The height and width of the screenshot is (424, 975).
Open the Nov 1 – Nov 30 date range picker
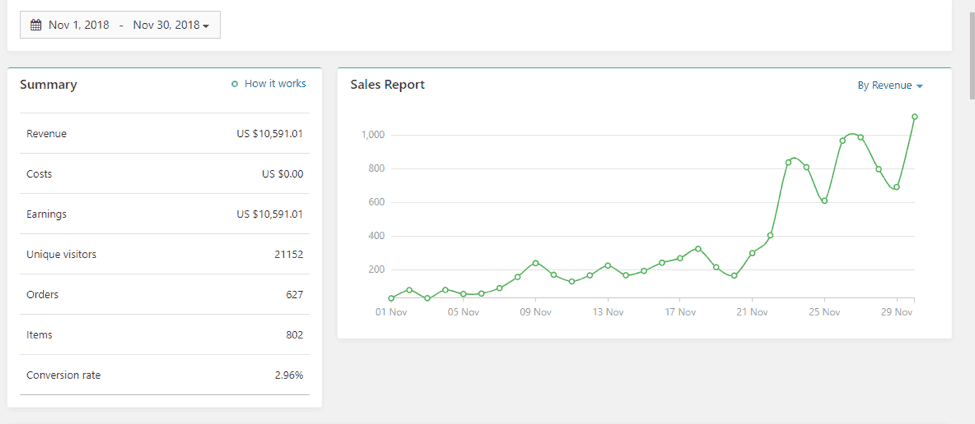(x=120, y=25)
